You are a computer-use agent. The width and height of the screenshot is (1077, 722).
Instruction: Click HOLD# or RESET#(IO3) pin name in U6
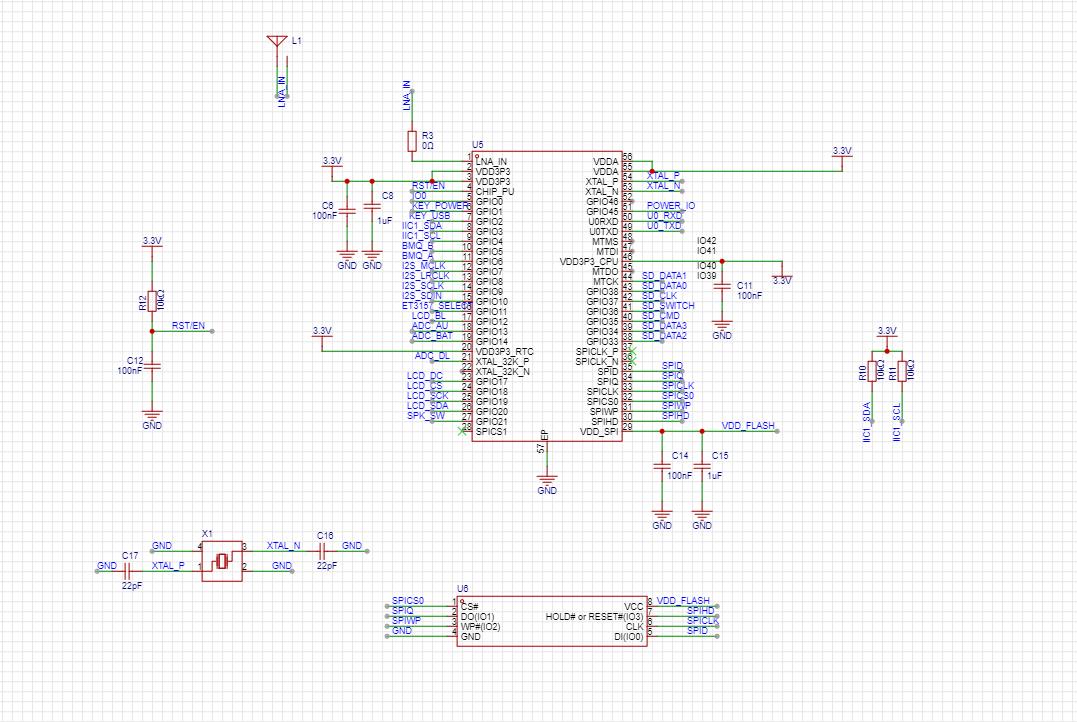click(595, 617)
